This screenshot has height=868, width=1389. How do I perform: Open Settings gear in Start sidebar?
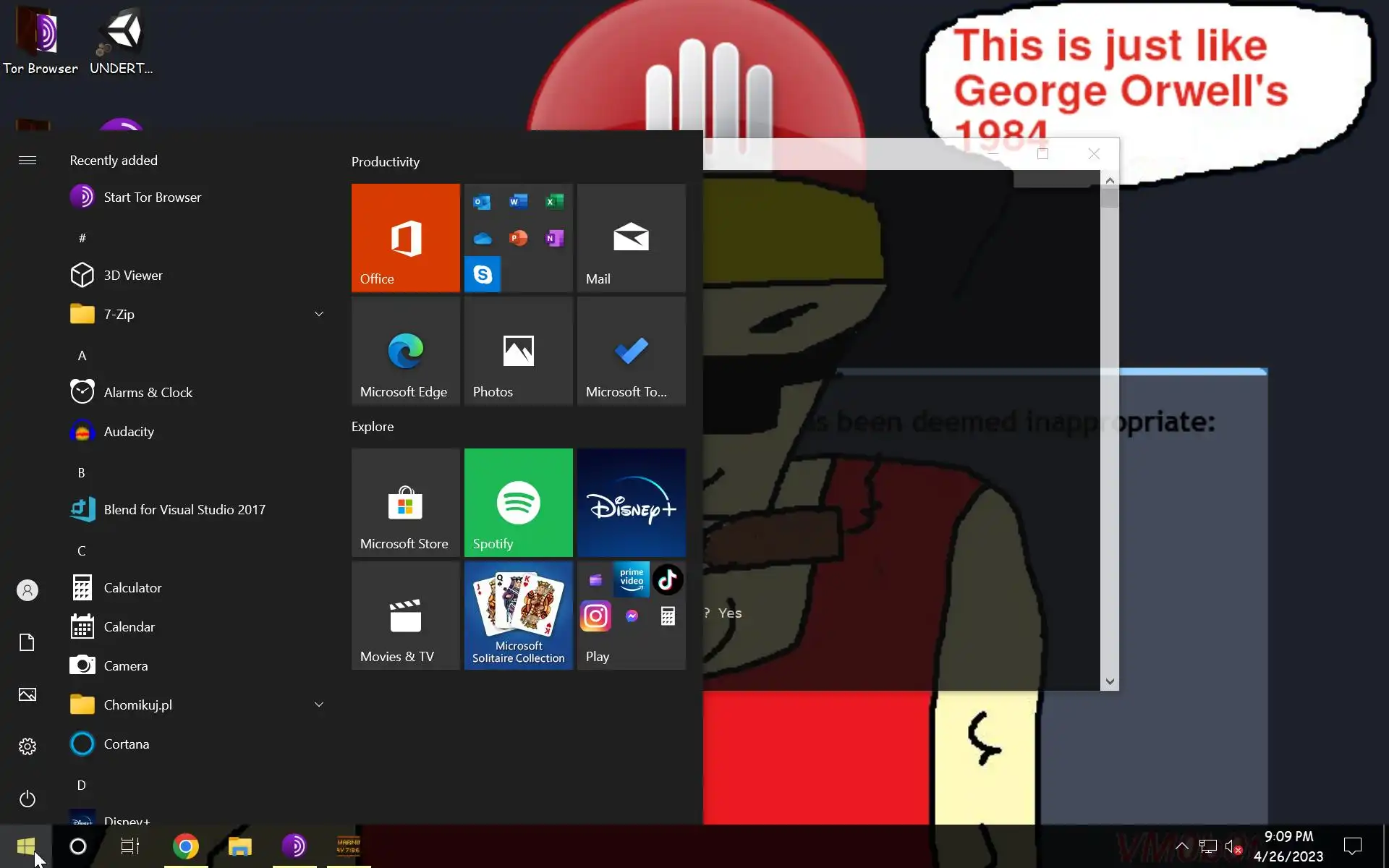(27, 746)
